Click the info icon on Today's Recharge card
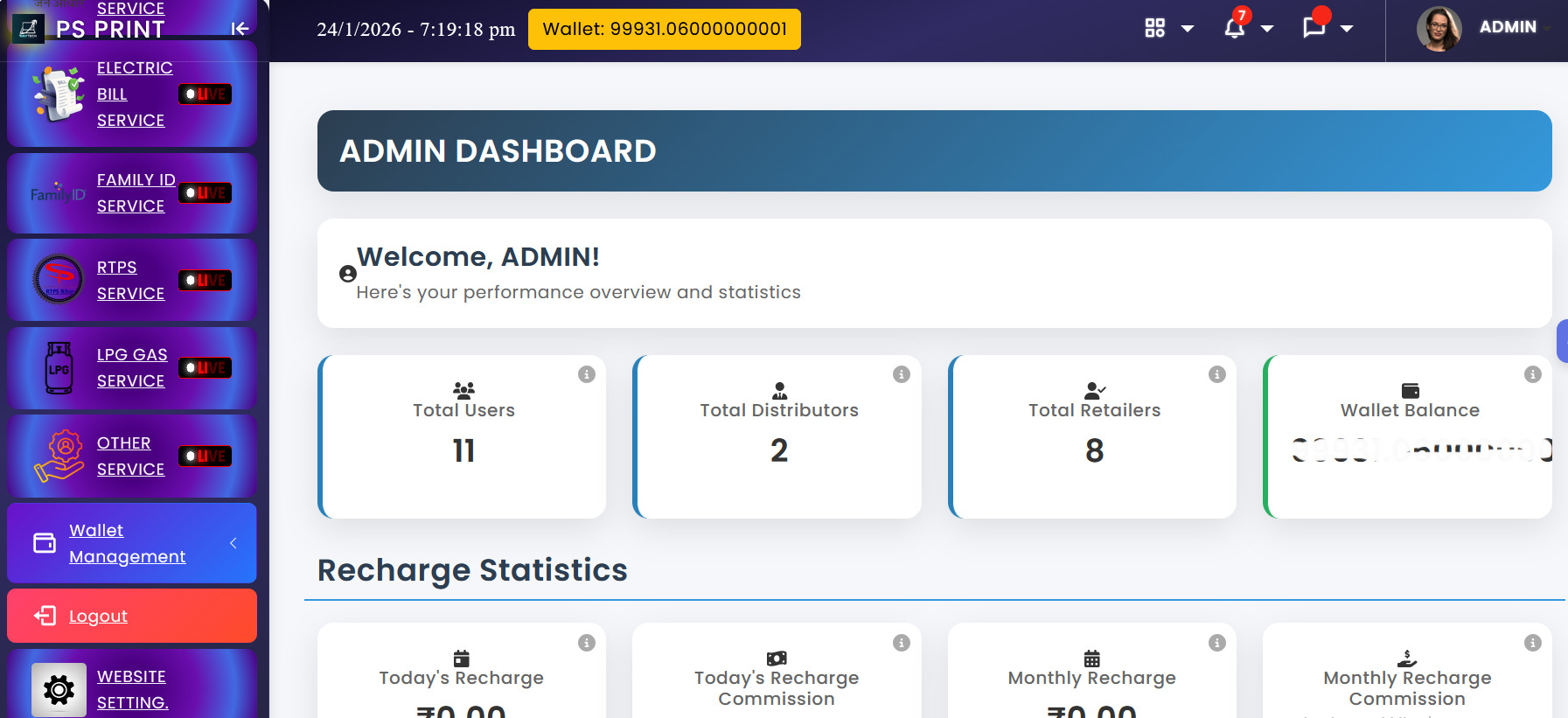 pos(587,643)
